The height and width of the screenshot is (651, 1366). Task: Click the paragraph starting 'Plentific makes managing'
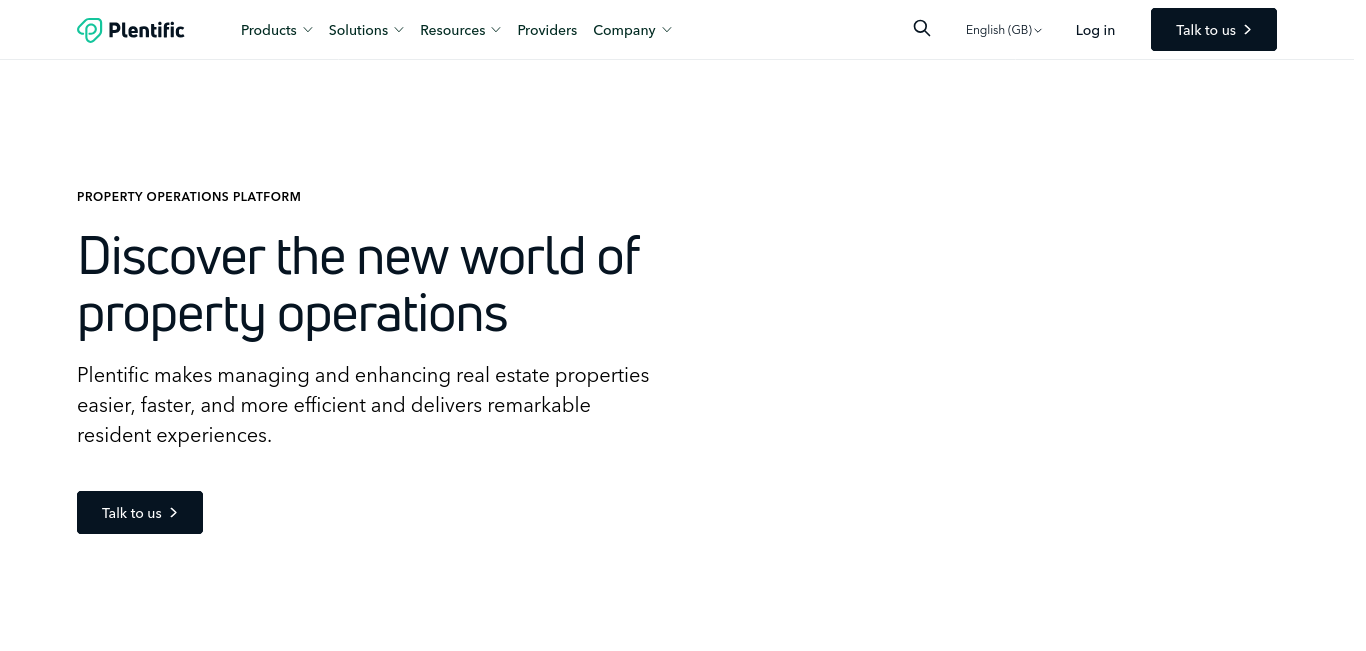point(363,405)
